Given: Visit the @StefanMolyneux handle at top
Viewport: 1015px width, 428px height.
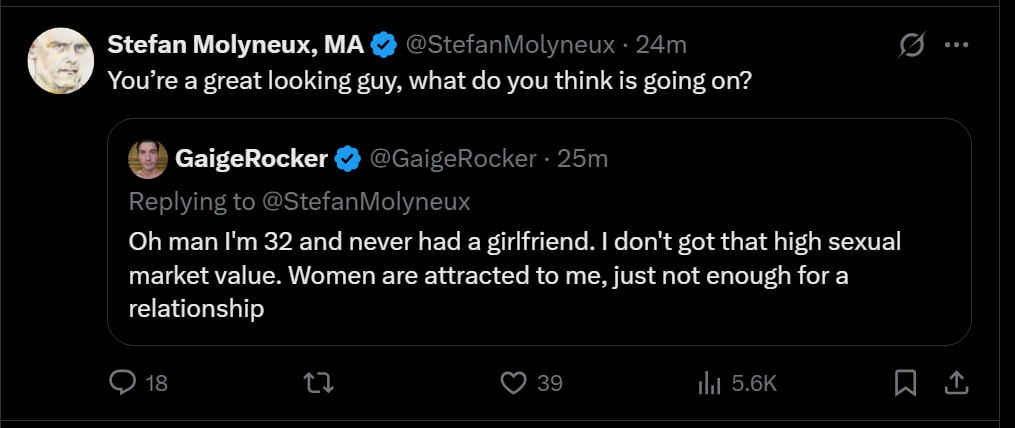Looking at the screenshot, I should click(509, 45).
